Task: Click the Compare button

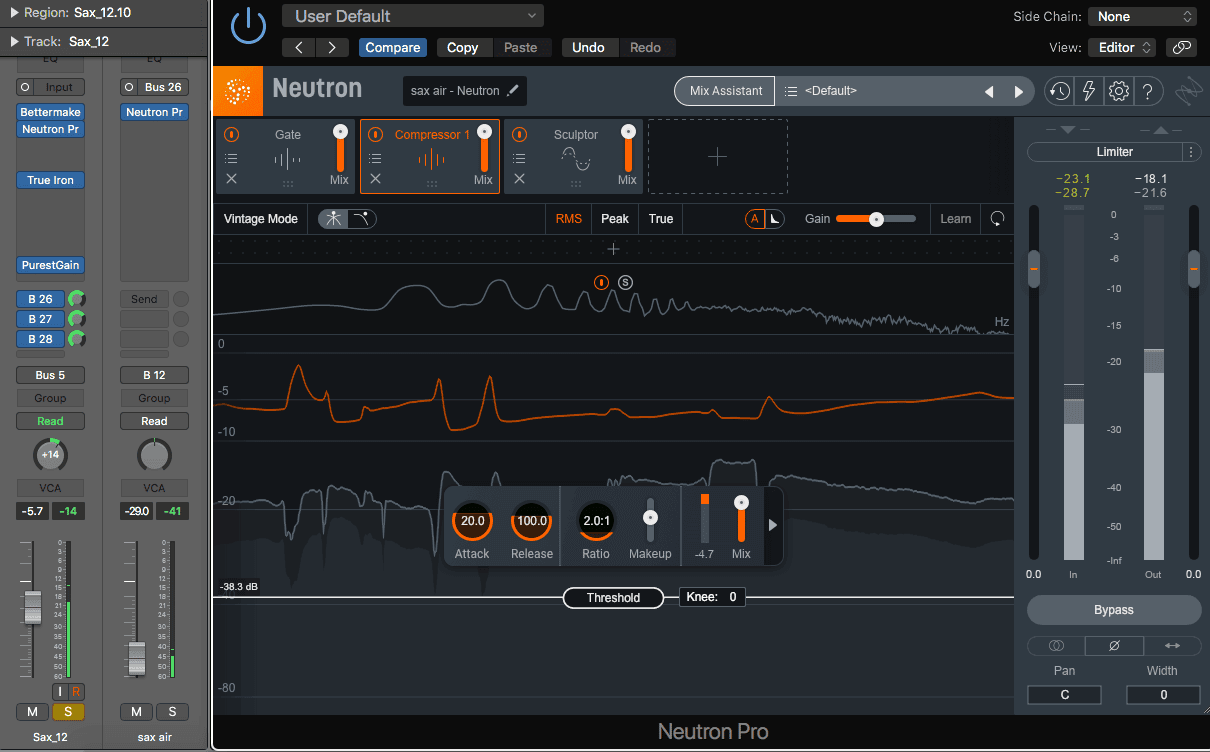Action: point(393,47)
